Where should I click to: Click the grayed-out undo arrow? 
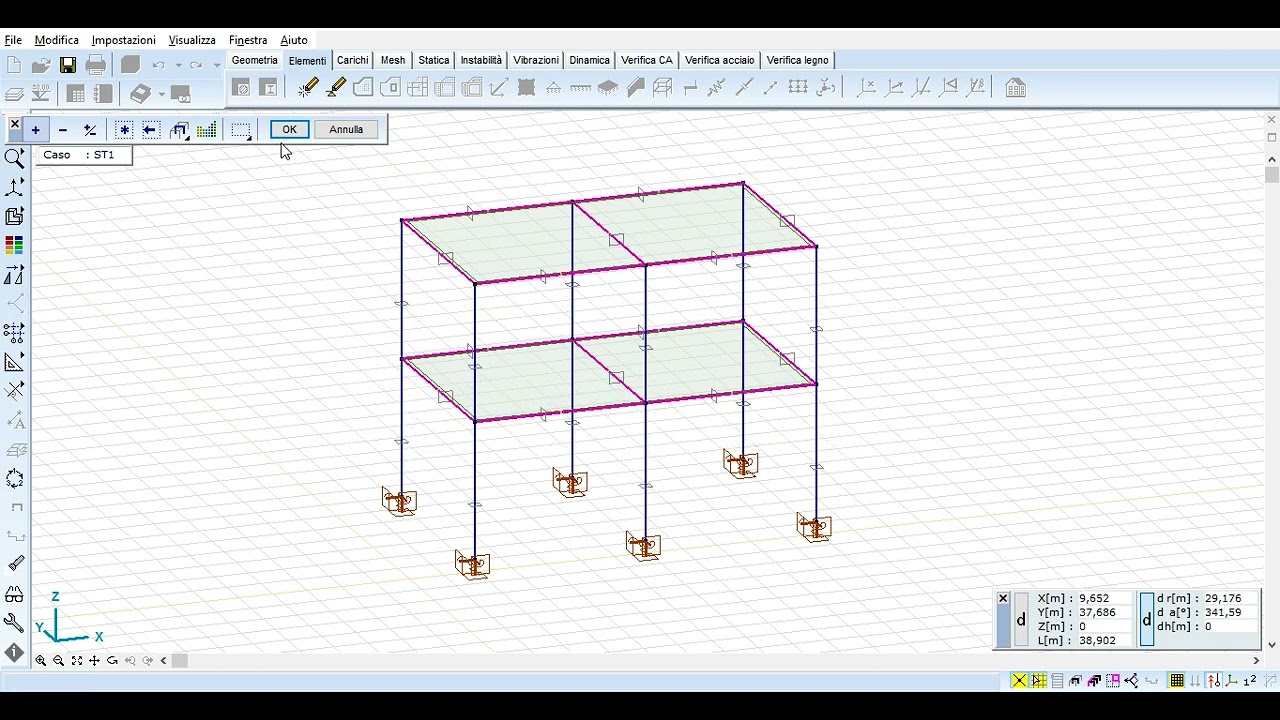coord(158,65)
